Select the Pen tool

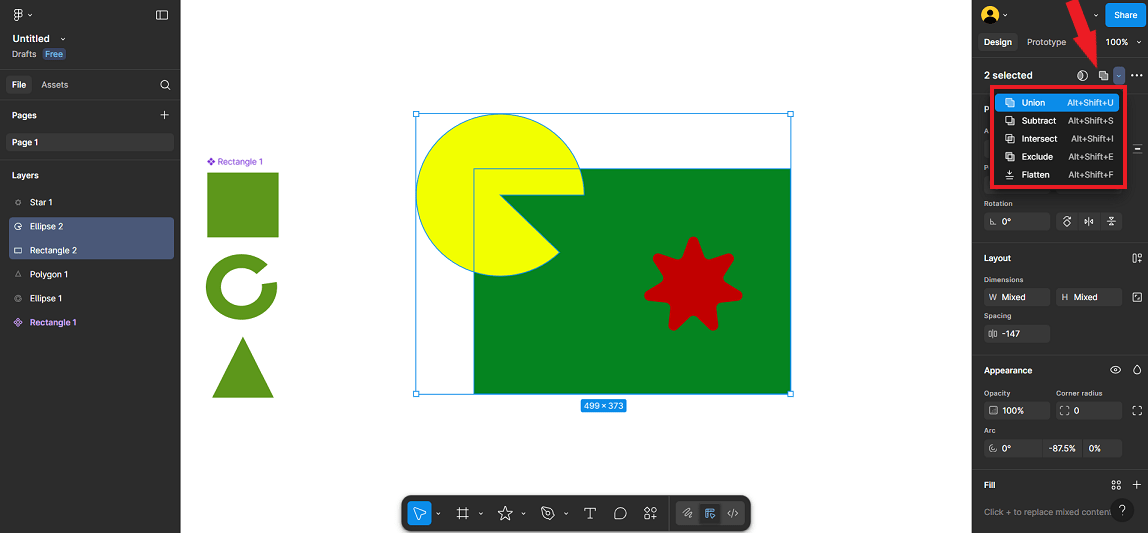coord(548,513)
